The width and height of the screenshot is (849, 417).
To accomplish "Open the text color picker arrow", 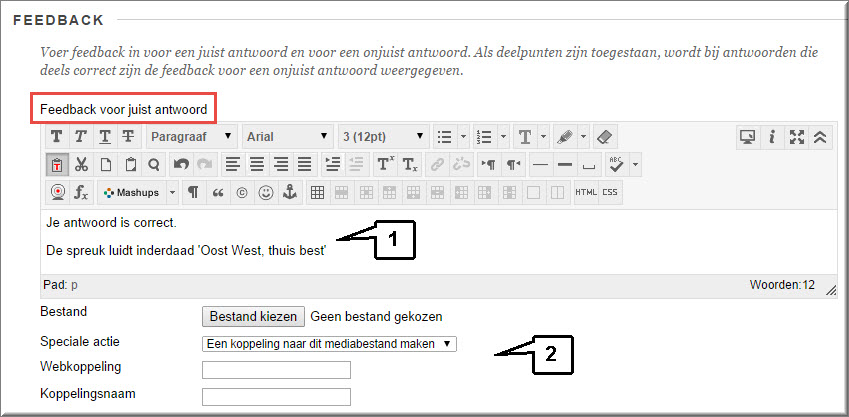I will pyautogui.click(x=544, y=137).
